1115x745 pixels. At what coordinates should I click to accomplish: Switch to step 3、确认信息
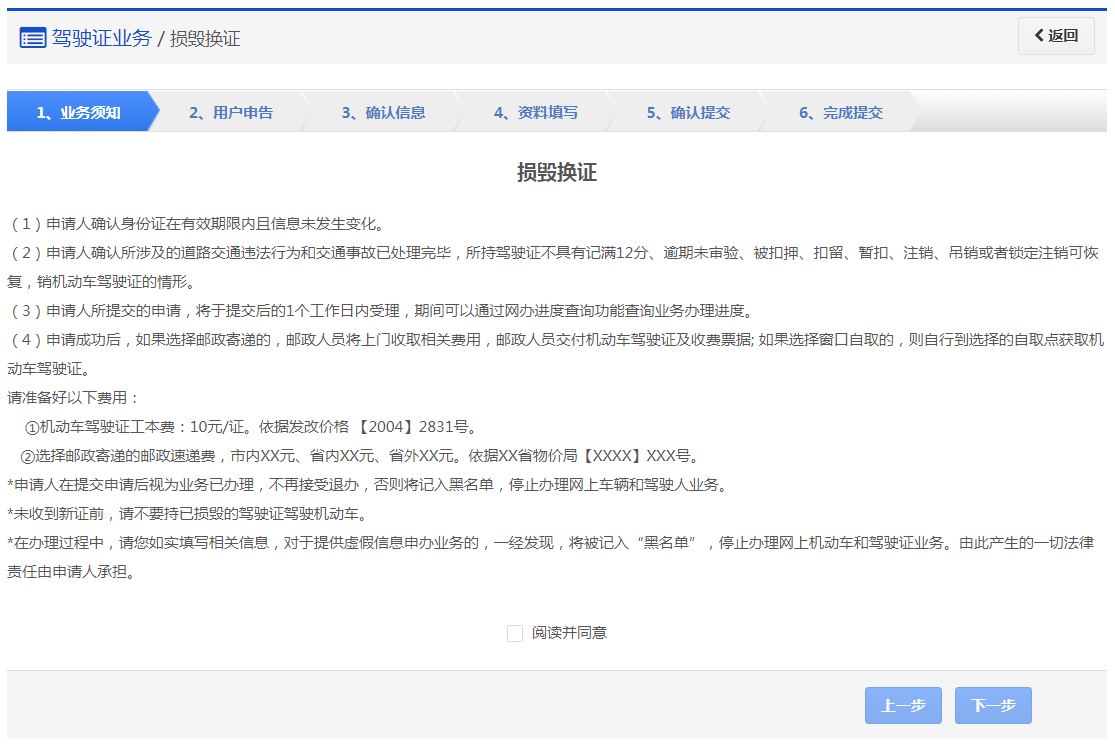[x=383, y=112]
